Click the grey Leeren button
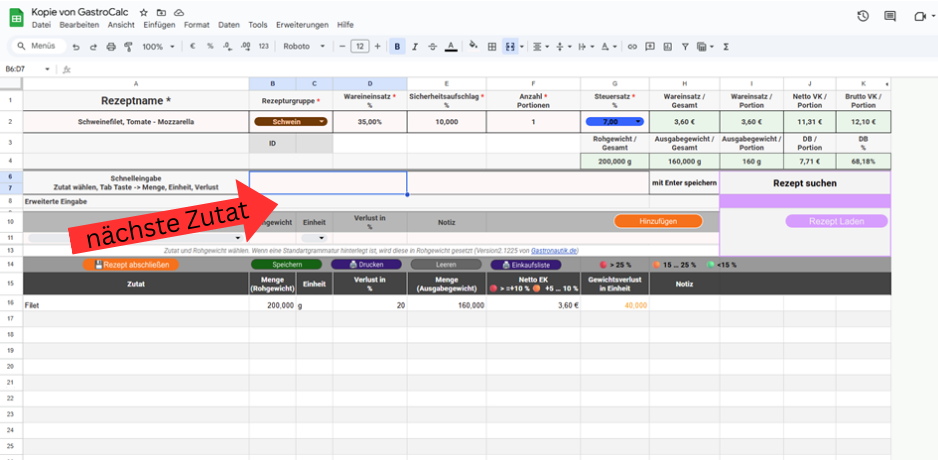This screenshot has height=460, width=938. (x=445, y=264)
